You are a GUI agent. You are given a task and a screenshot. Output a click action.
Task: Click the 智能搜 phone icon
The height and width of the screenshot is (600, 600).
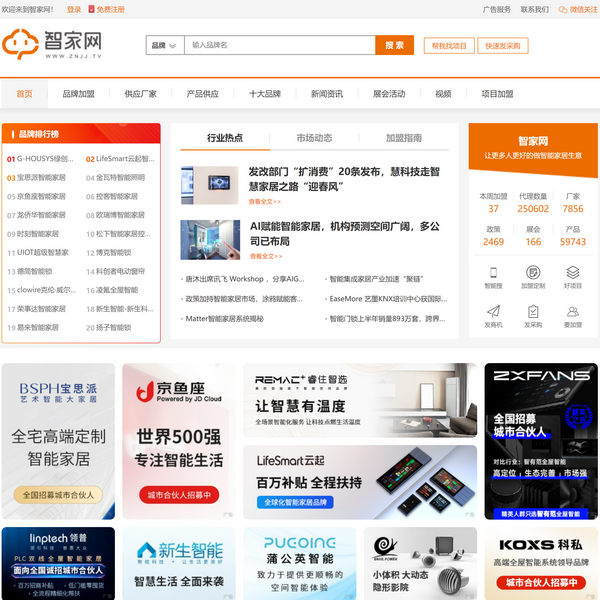[x=493, y=272]
